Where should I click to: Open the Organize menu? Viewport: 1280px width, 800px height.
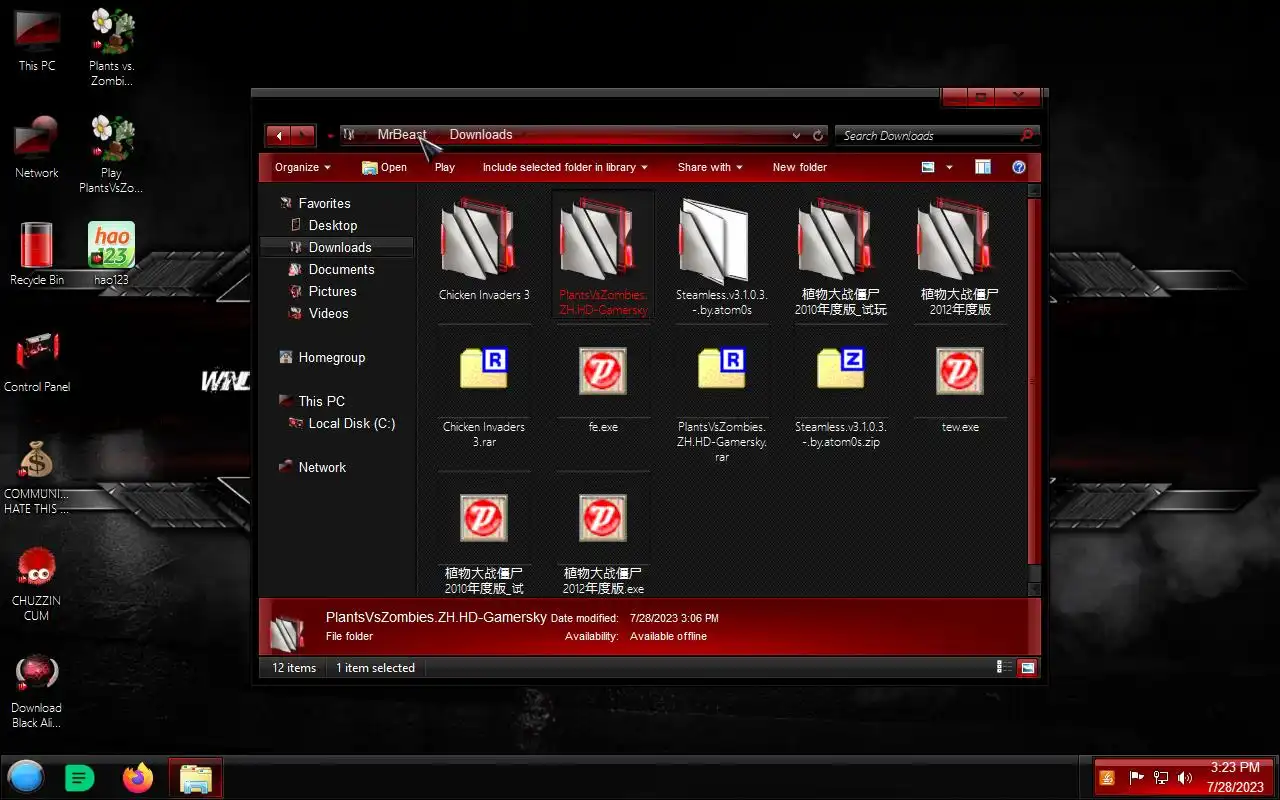tap(303, 167)
